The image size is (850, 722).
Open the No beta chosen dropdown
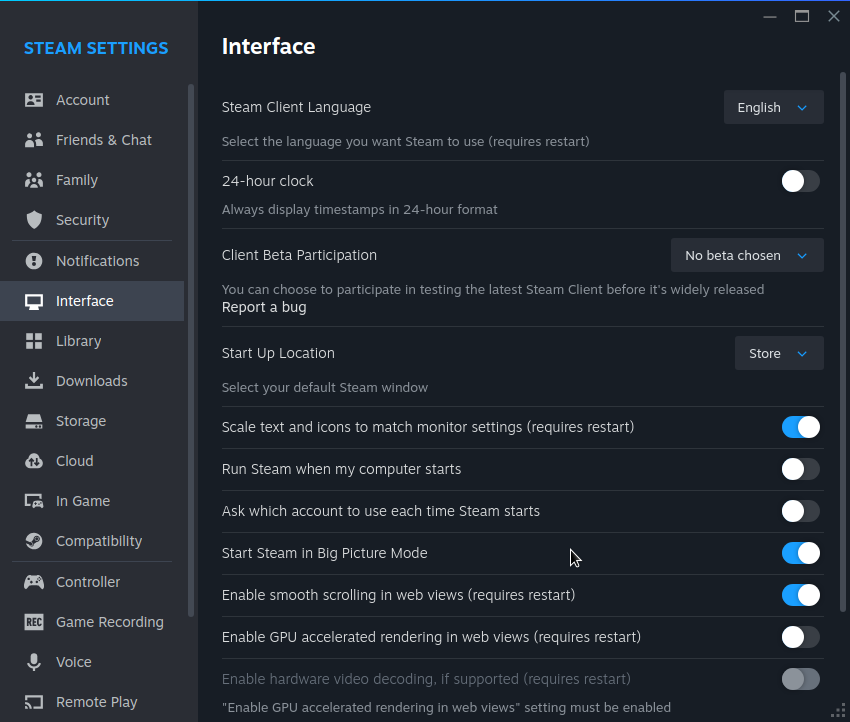(x=747, y=255)
